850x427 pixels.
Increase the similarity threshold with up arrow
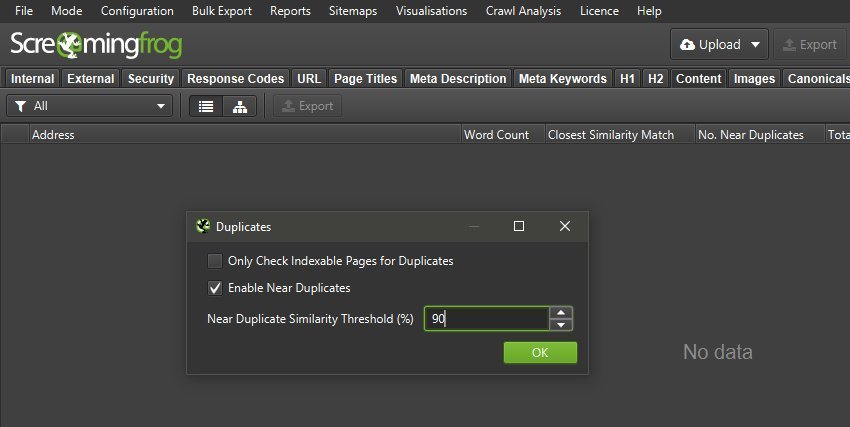coord(562,312)
